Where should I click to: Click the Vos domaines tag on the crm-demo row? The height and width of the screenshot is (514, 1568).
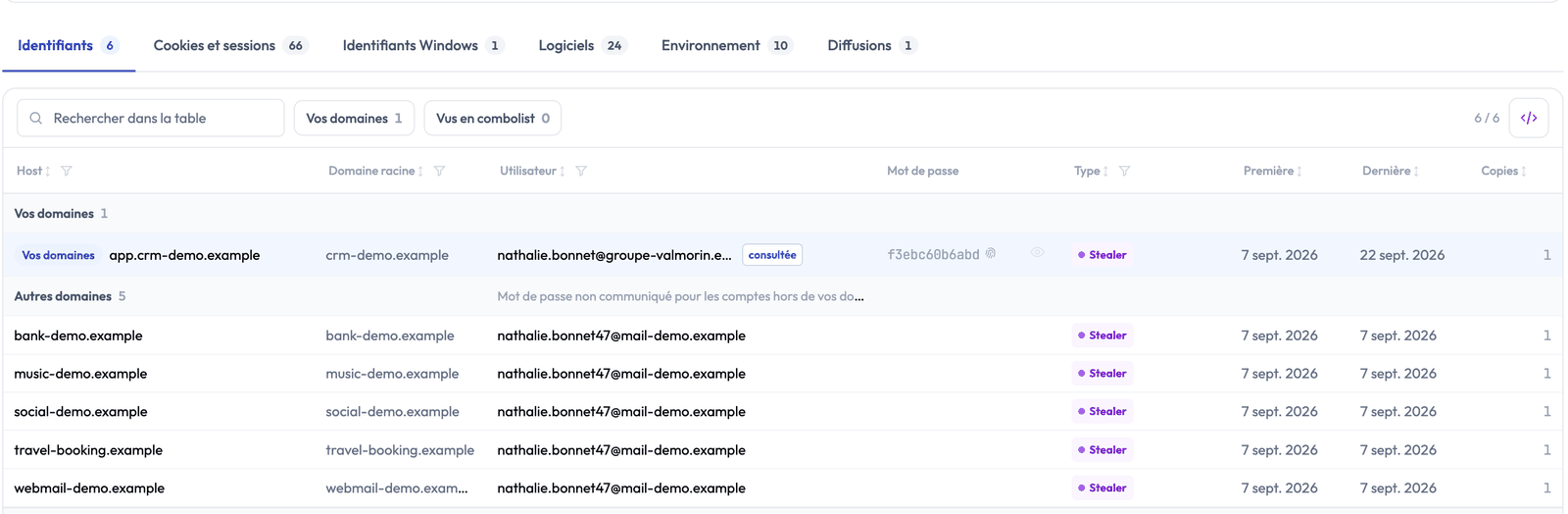pyautogui.click(x=59, y=255)
